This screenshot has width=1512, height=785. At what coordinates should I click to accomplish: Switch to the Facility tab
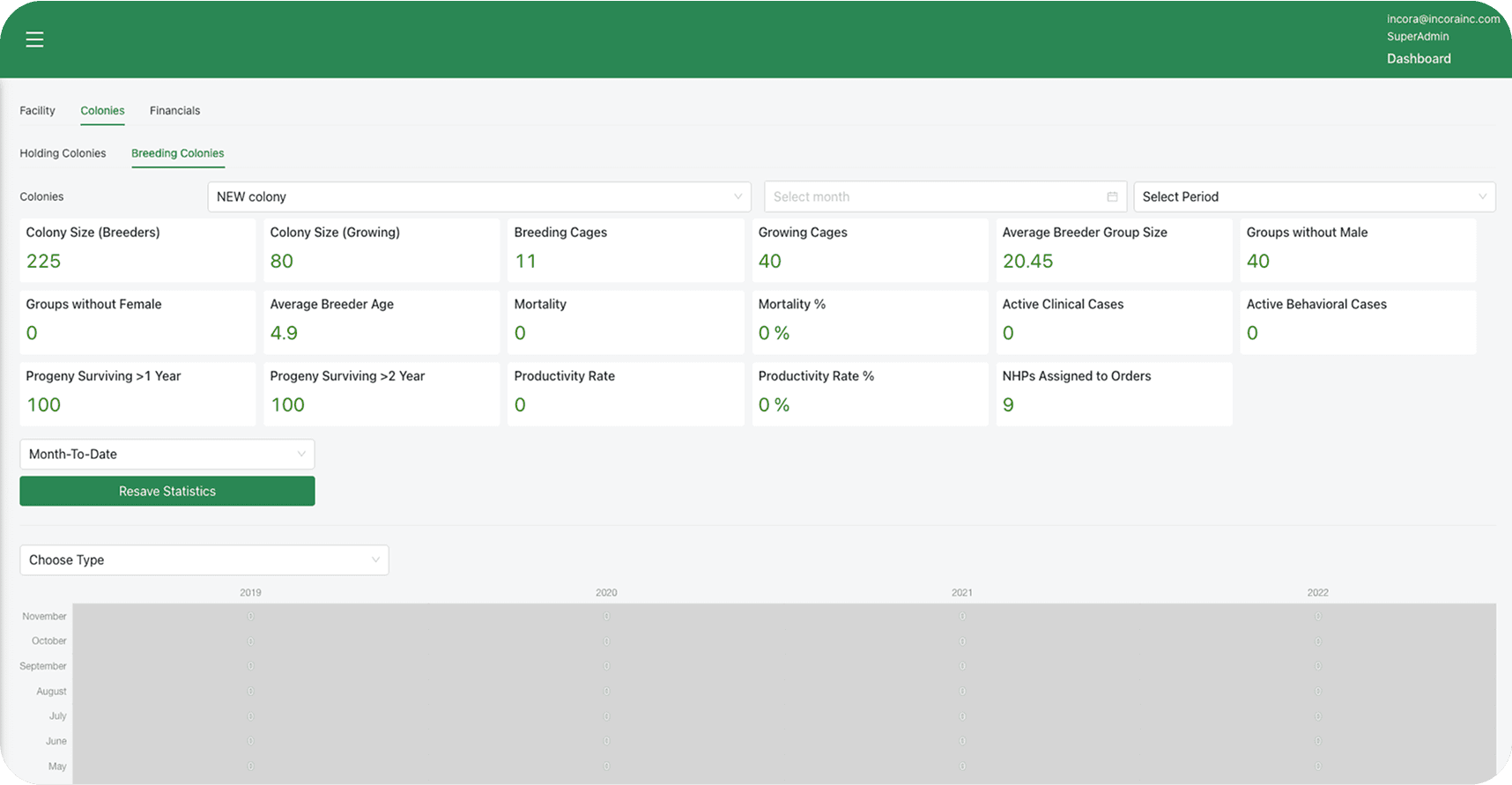(x=37, y=110)
